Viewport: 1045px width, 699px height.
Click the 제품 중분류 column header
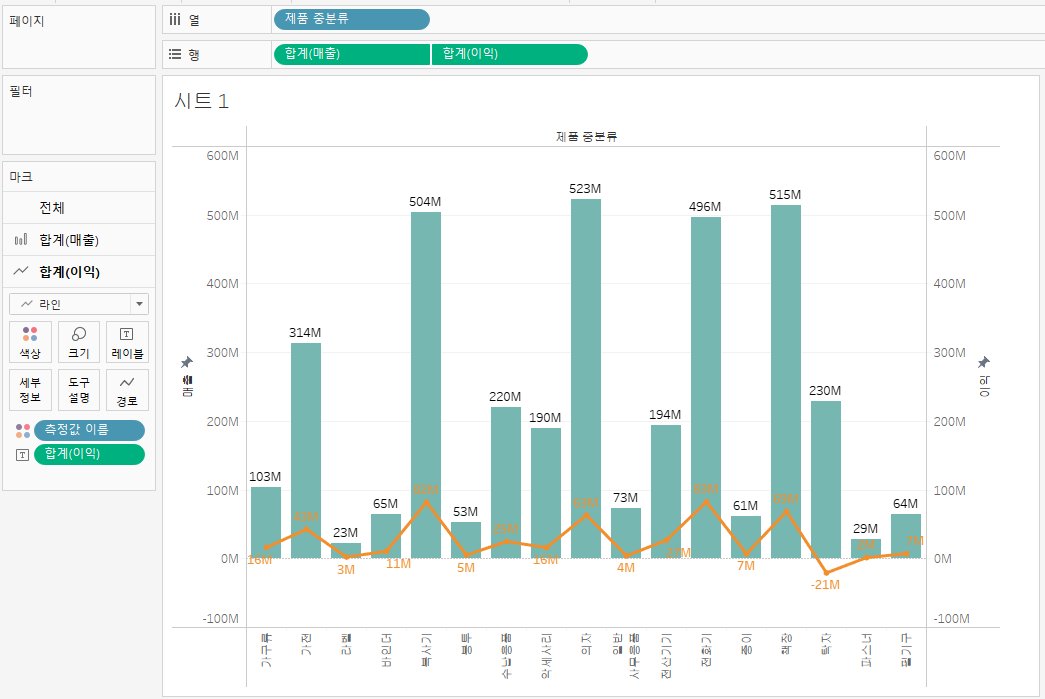click(586, 137)
